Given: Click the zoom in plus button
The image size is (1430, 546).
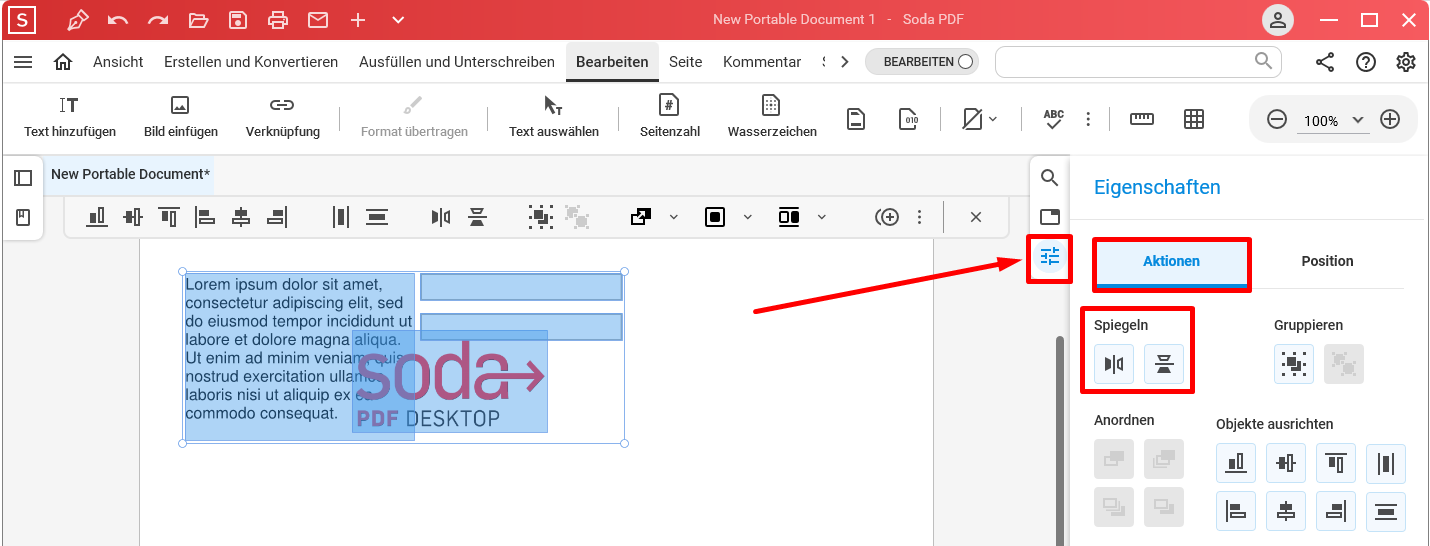Looking at the screenshot, I should point(1390,120).
